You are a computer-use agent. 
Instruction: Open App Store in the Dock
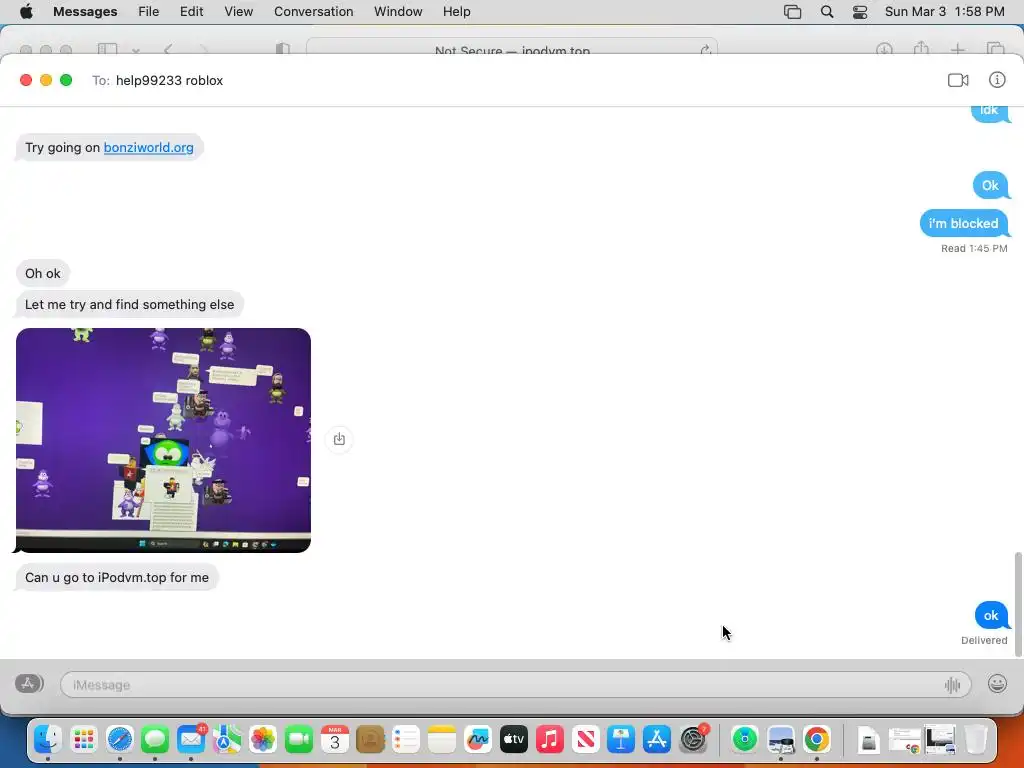click(x=657, y=739)
